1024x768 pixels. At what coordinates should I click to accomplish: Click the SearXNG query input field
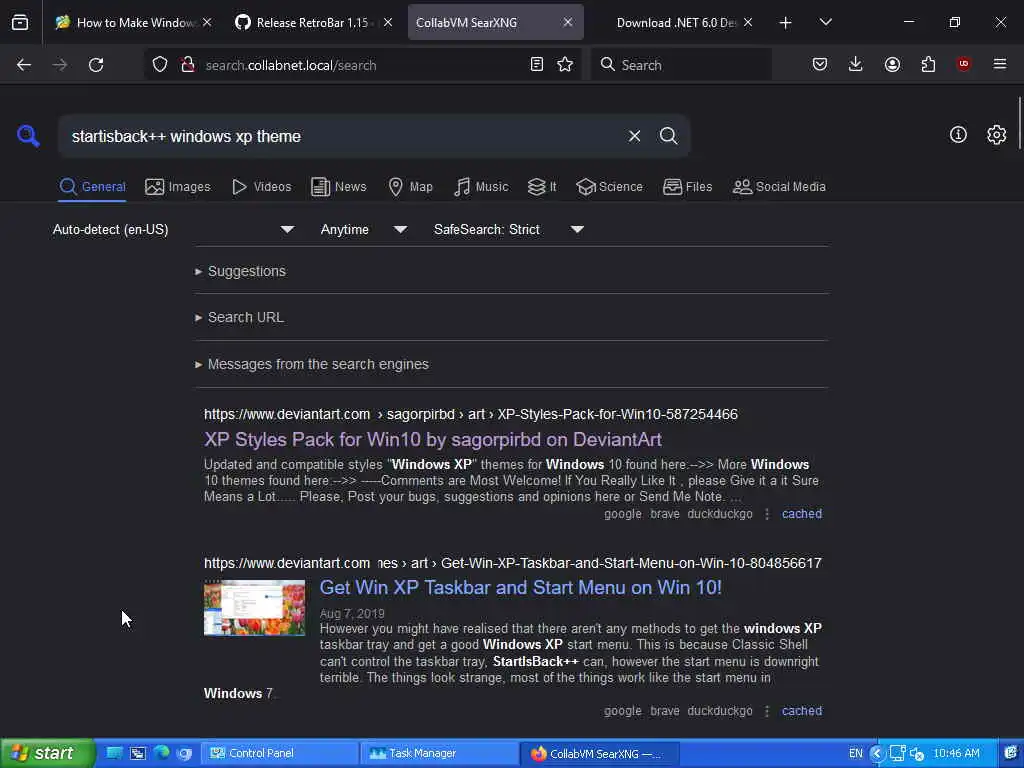click(343, 136)
